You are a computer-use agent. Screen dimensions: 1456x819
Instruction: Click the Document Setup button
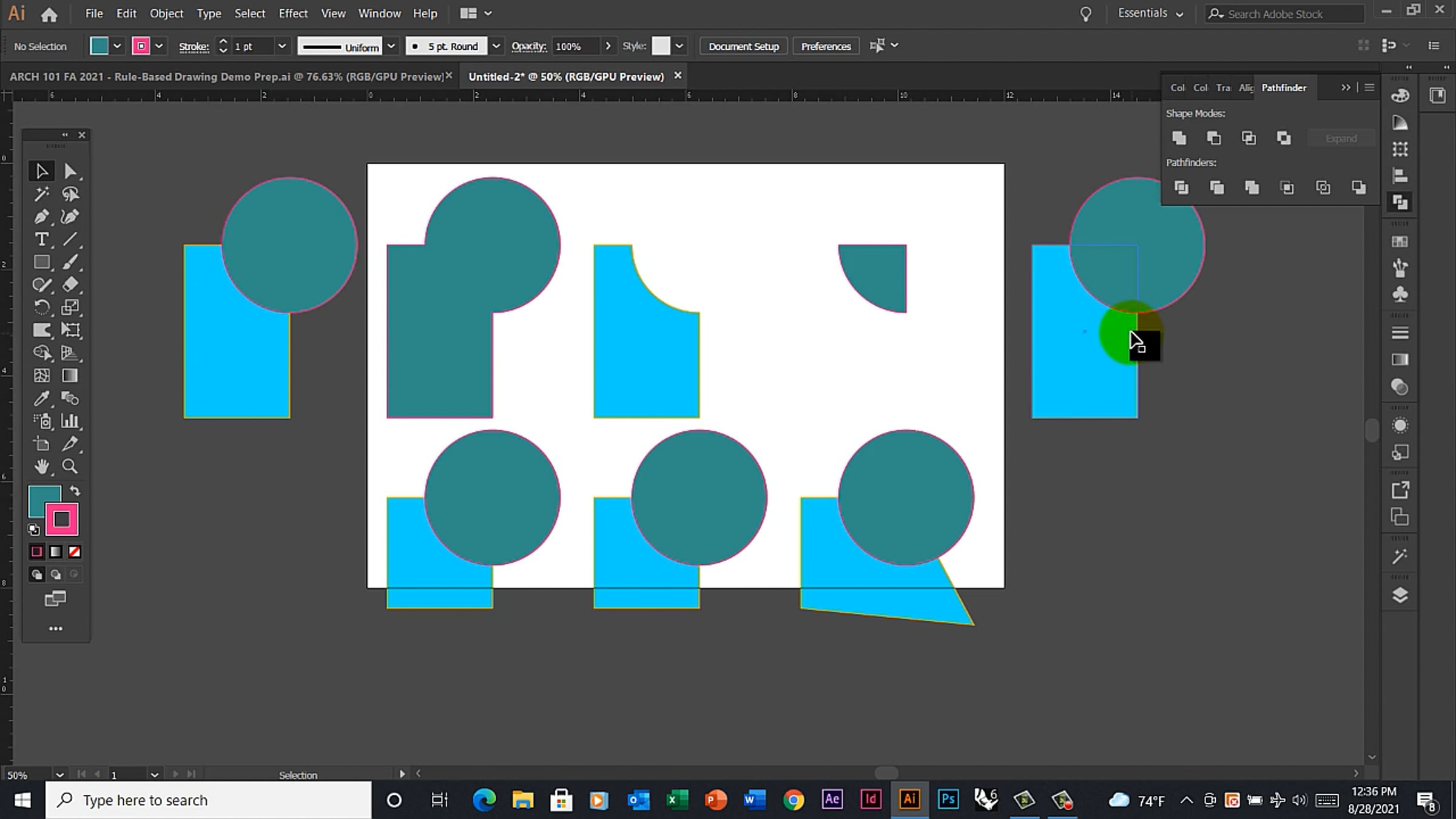pos(743,46)
